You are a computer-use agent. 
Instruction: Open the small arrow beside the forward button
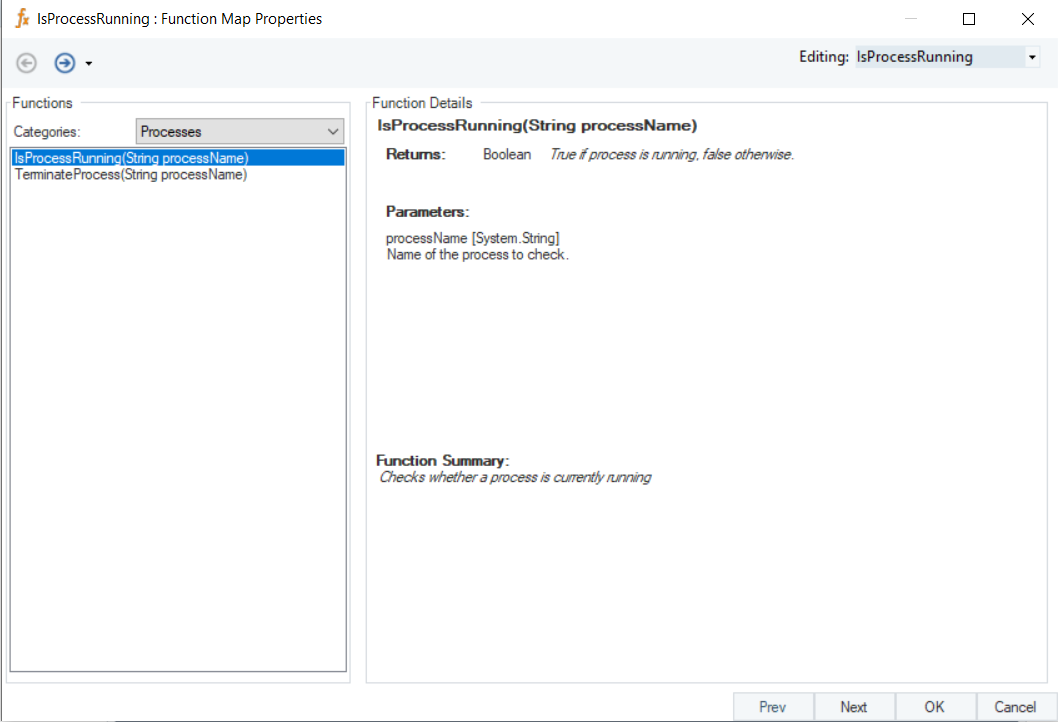[88, 63]
